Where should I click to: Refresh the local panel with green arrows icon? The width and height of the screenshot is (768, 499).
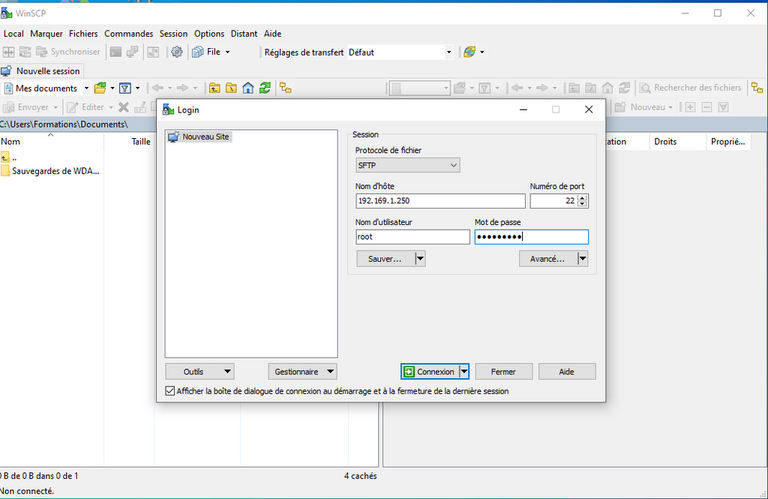click(x=264, y=88)
